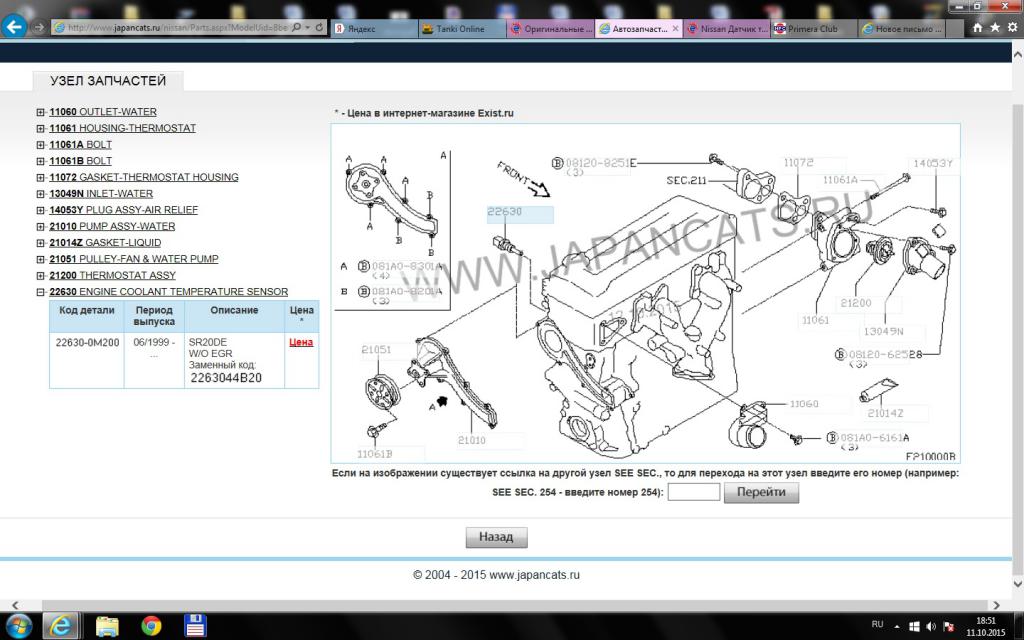Click the browser forward arrow button

(39, 27)
